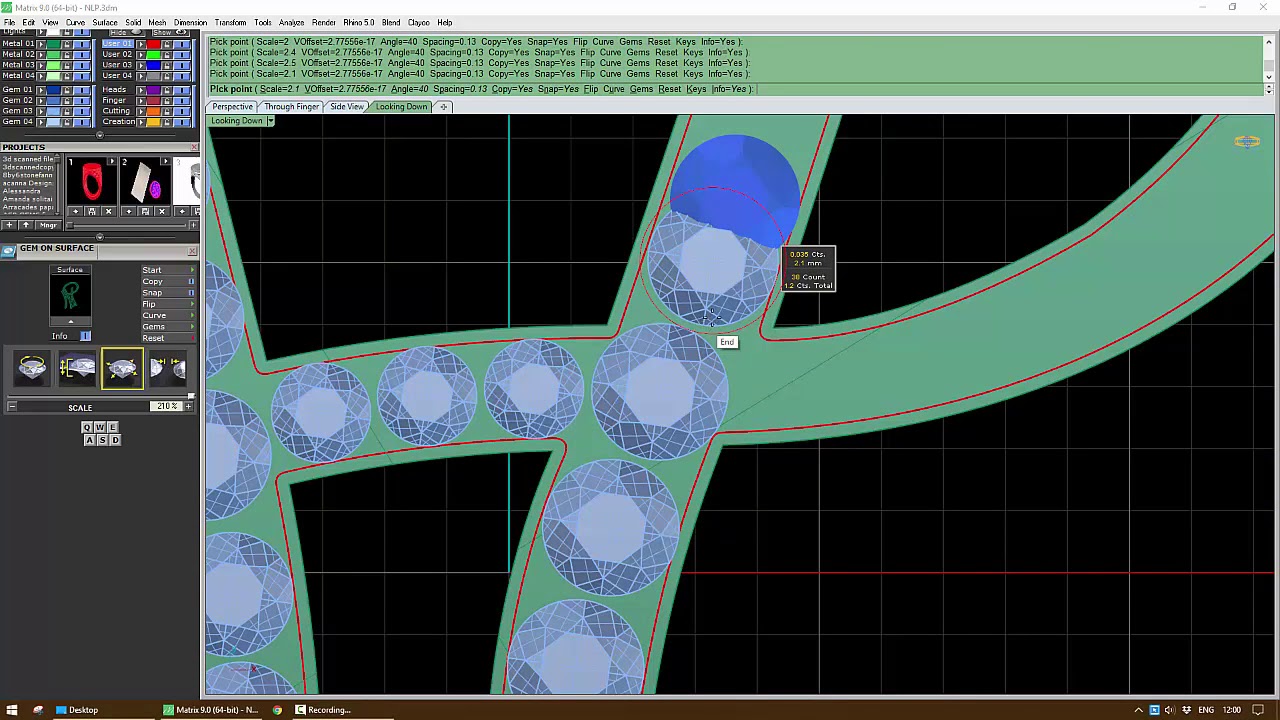Toggle visibility of Gem 04 layer
The image size is (1280, 720).
click(x=82, y=122)
